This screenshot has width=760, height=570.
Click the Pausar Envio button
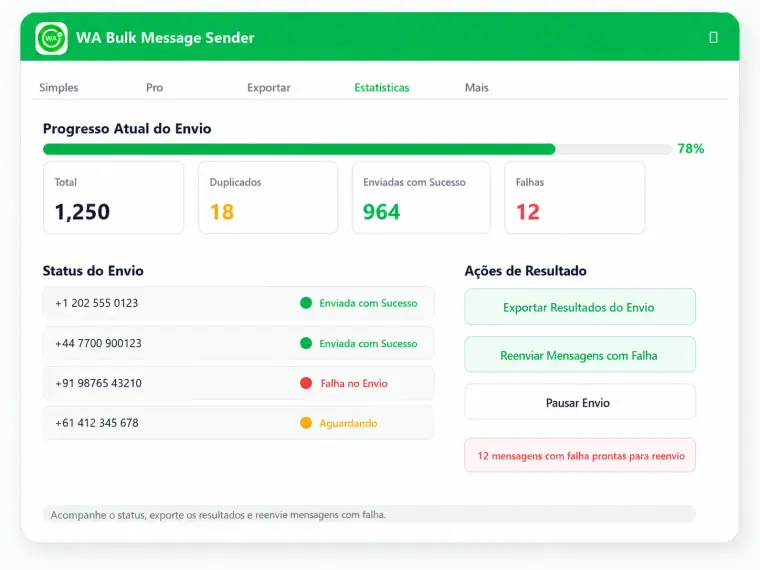coord(580,402)
